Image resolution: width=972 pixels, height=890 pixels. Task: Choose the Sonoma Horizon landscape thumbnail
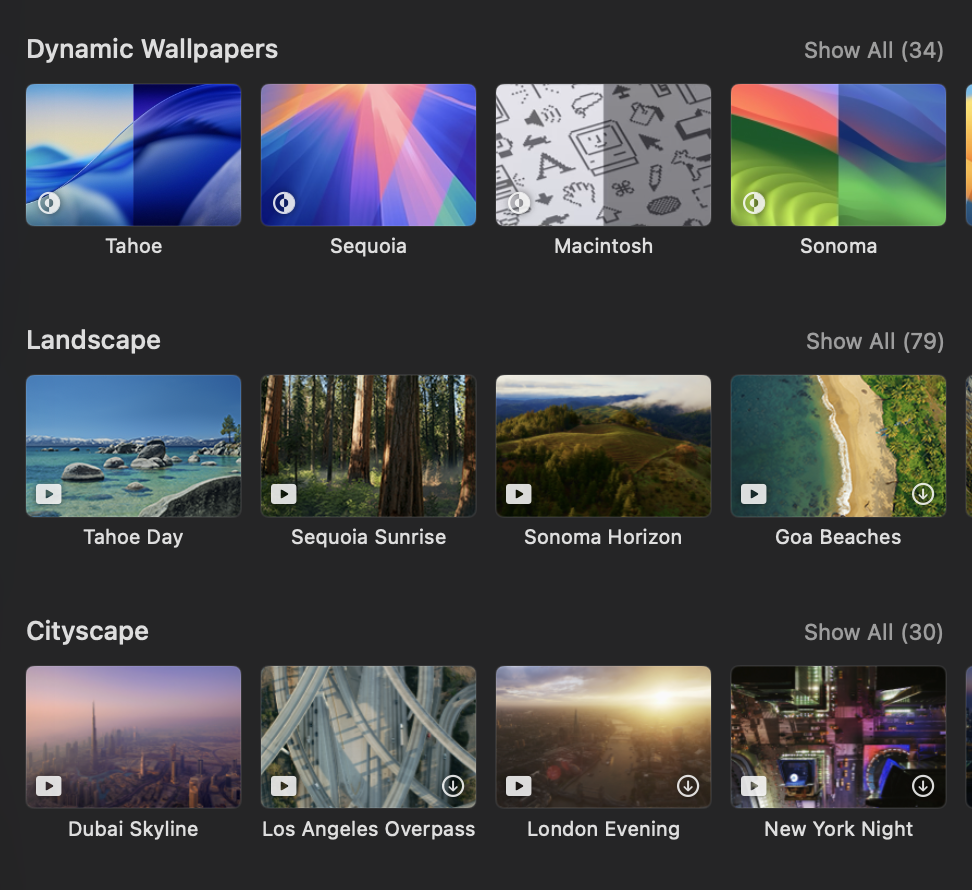603,446
